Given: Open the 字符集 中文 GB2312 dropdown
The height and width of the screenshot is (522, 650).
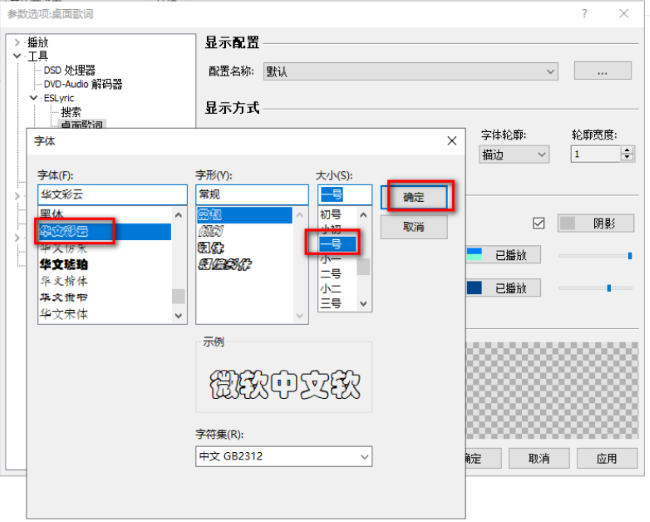Looking at the screenshot, I should click(x=283, y=457).
